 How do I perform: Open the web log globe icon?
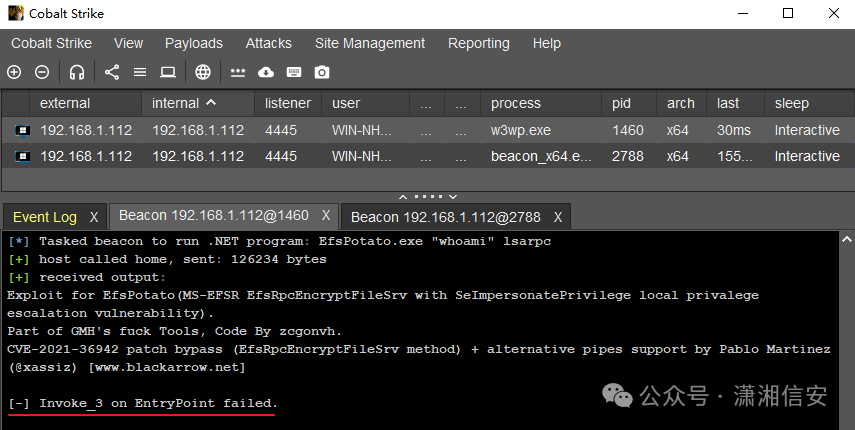pyautogui.click(x=203, y=72)
